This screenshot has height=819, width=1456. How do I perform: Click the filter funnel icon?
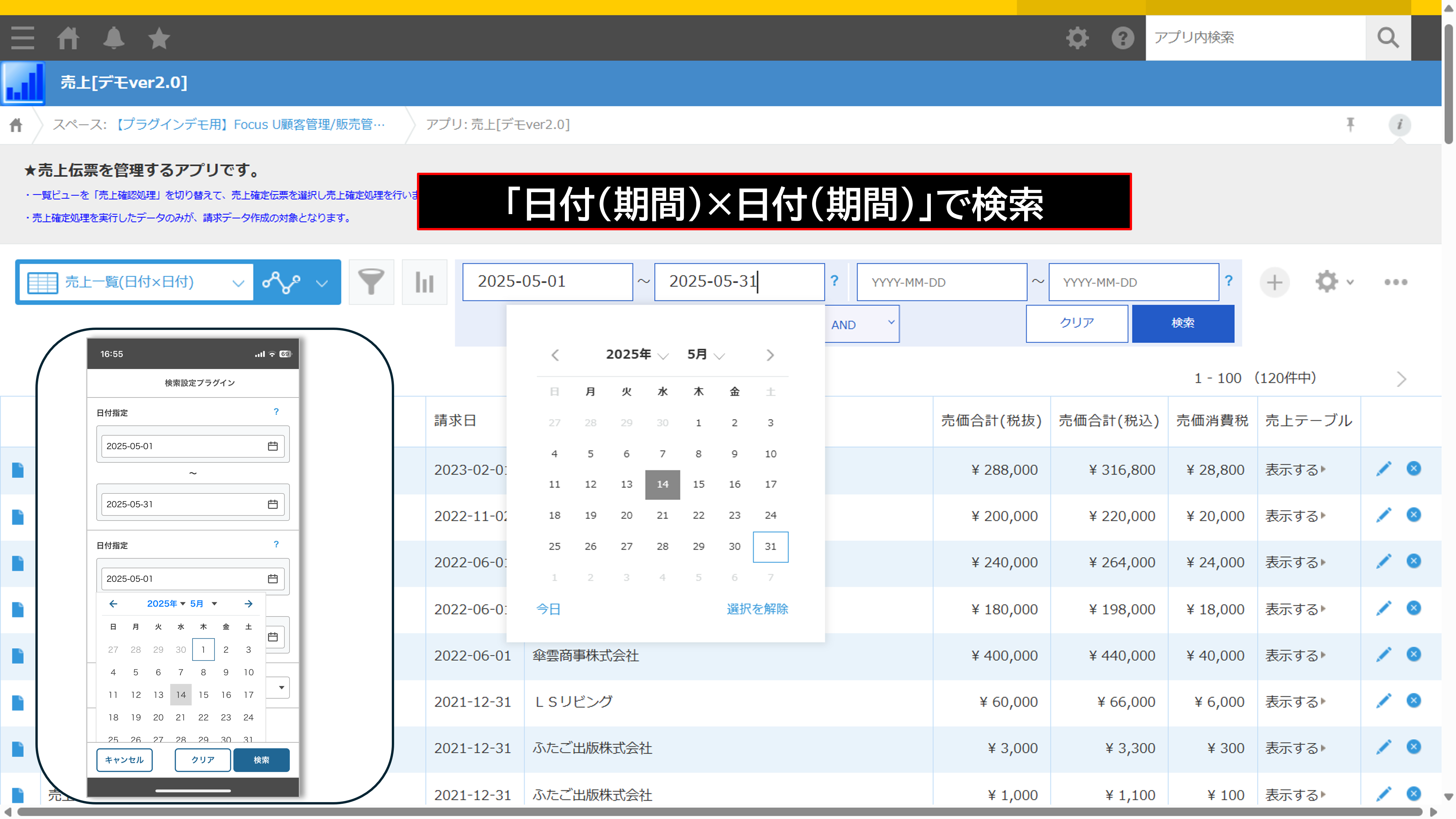(x=371, y=282)
